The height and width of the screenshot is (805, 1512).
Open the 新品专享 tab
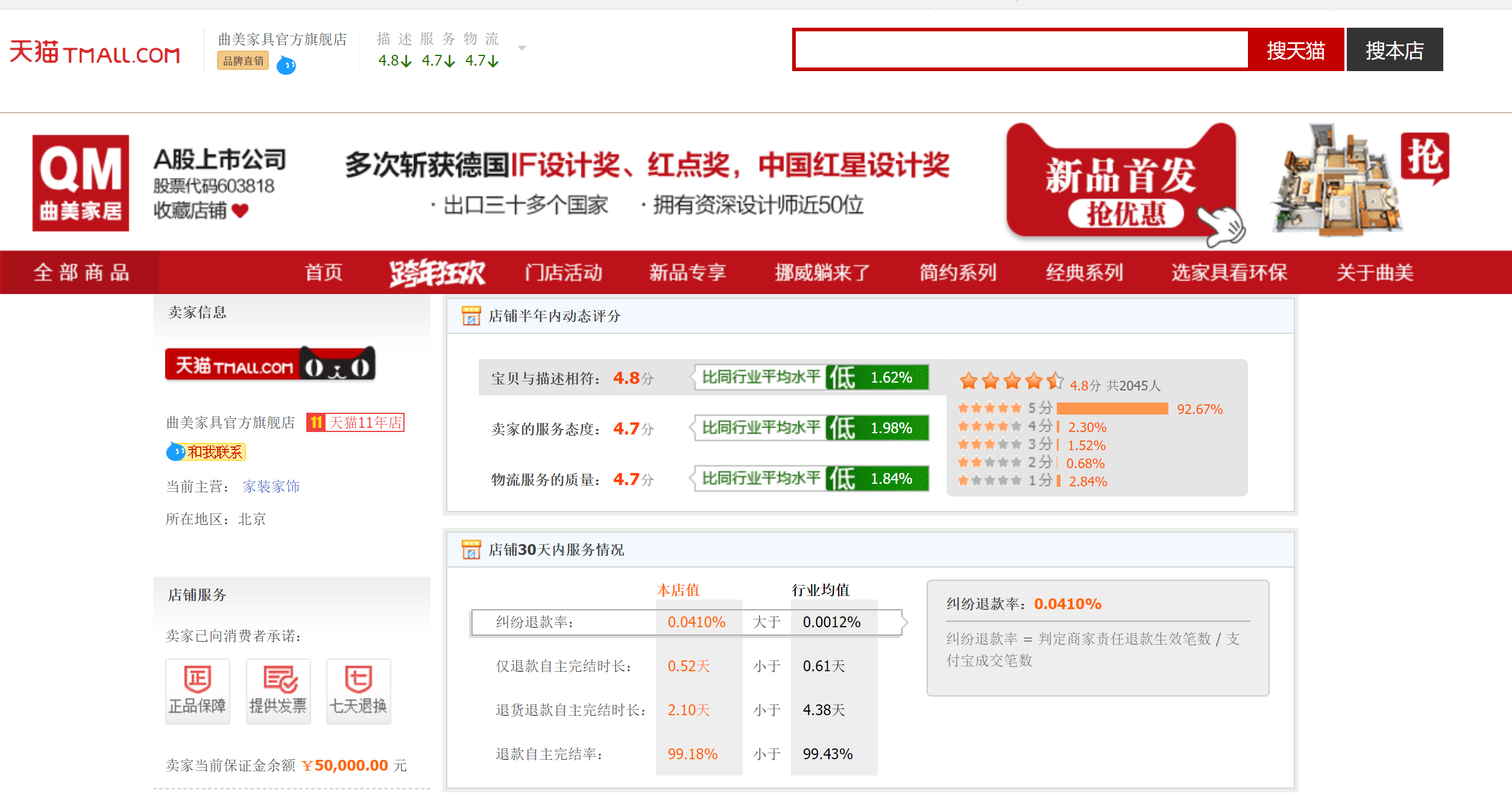(x=687, y=272)
